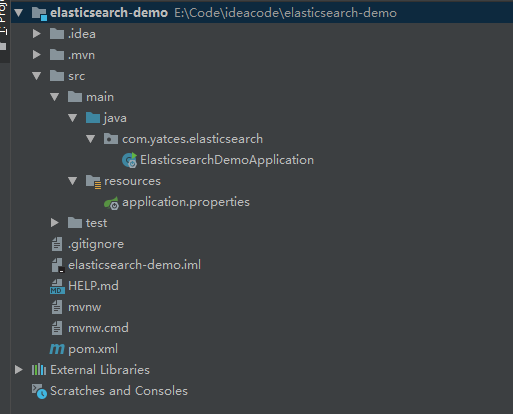The image size is (513, 414).
Task: Click the elasticsearch-demo.iml file icon
Action: [58, 265]
